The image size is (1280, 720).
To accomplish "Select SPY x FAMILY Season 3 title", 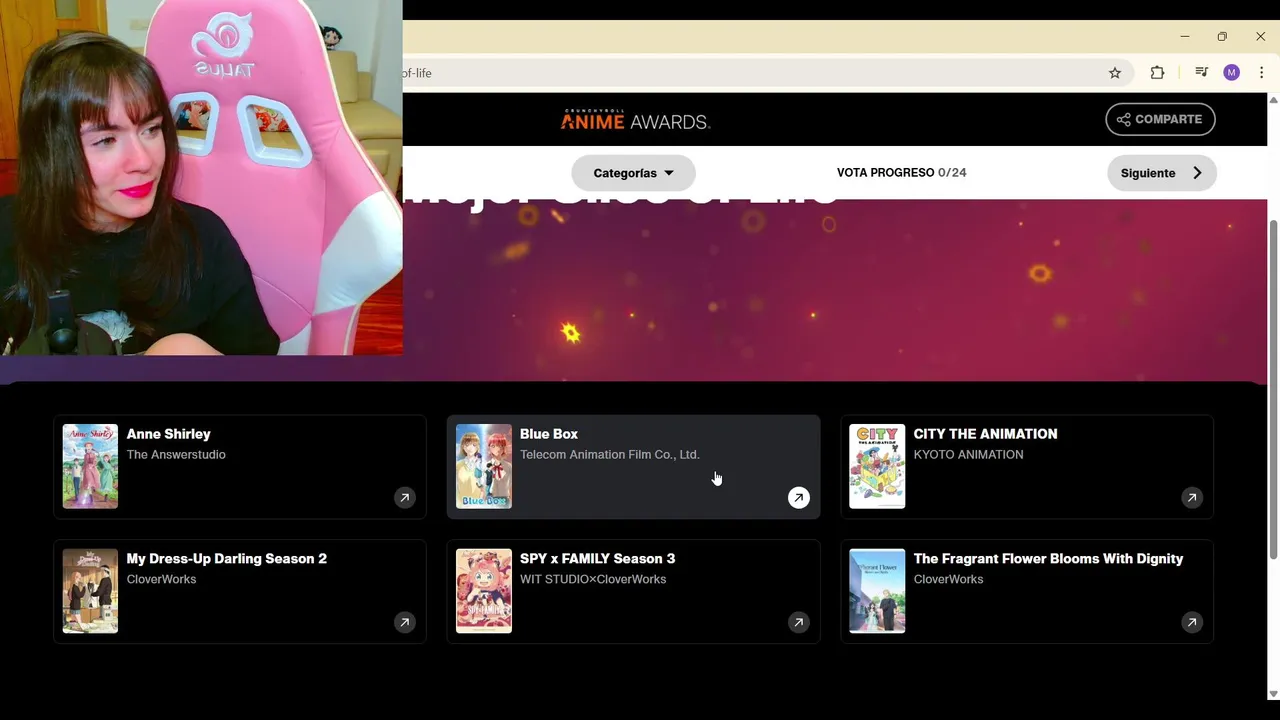I will 597,559.
